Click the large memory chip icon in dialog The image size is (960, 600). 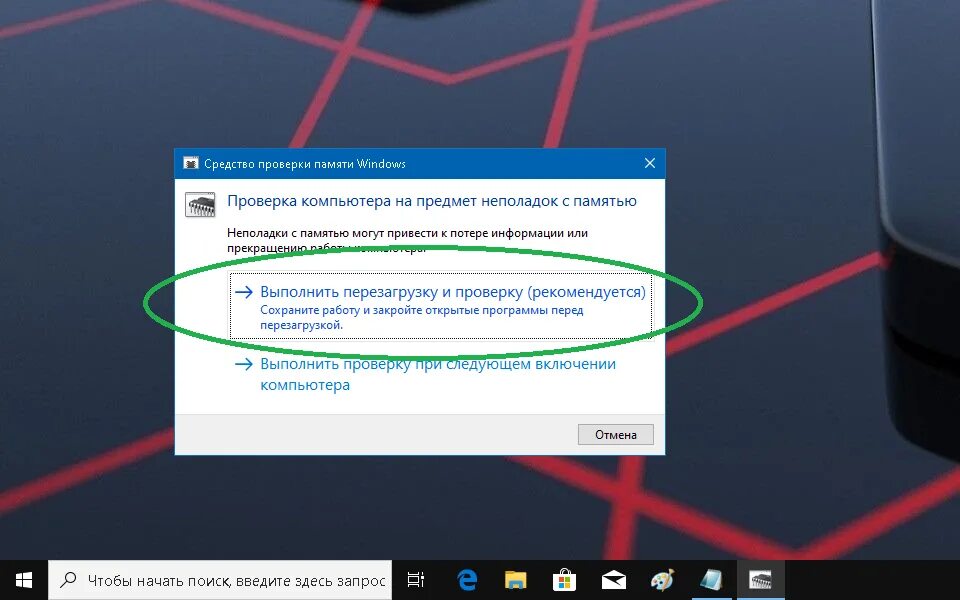(200, 204)
